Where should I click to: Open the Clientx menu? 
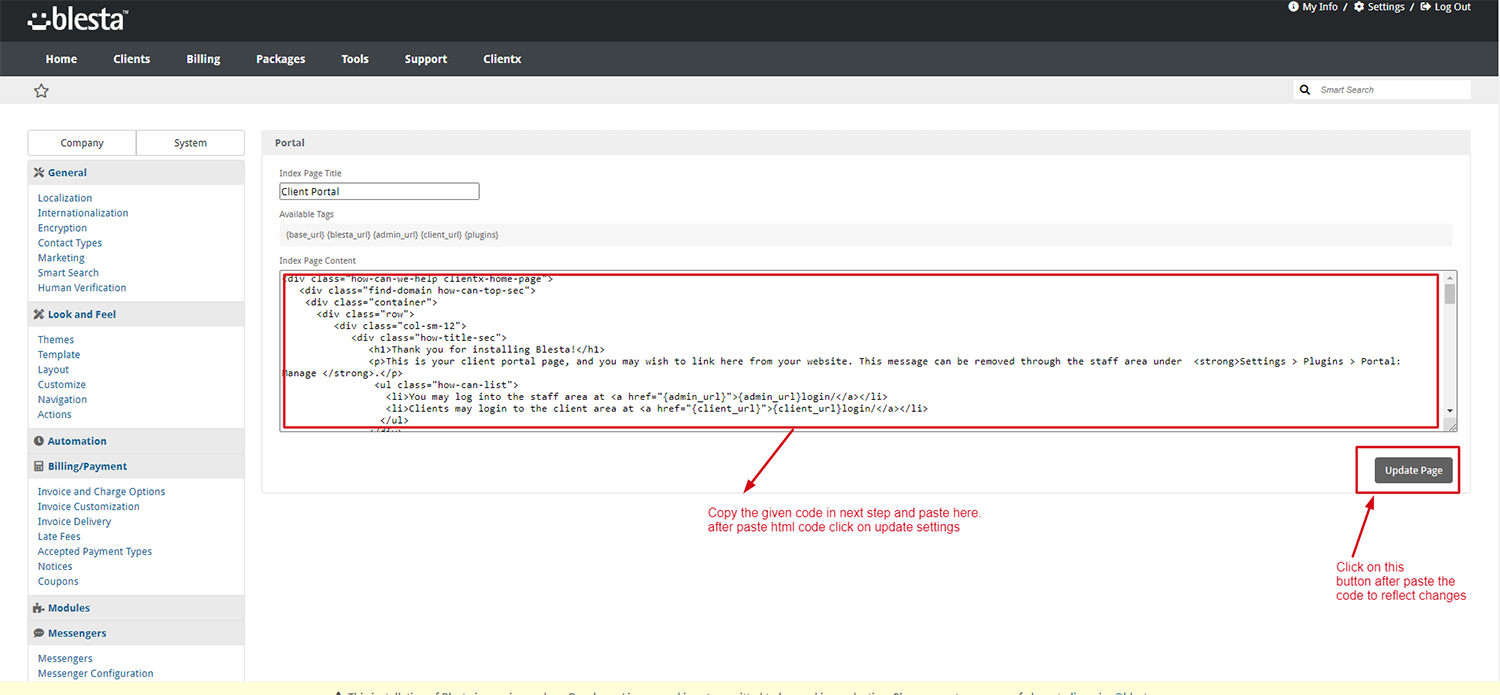502,59
